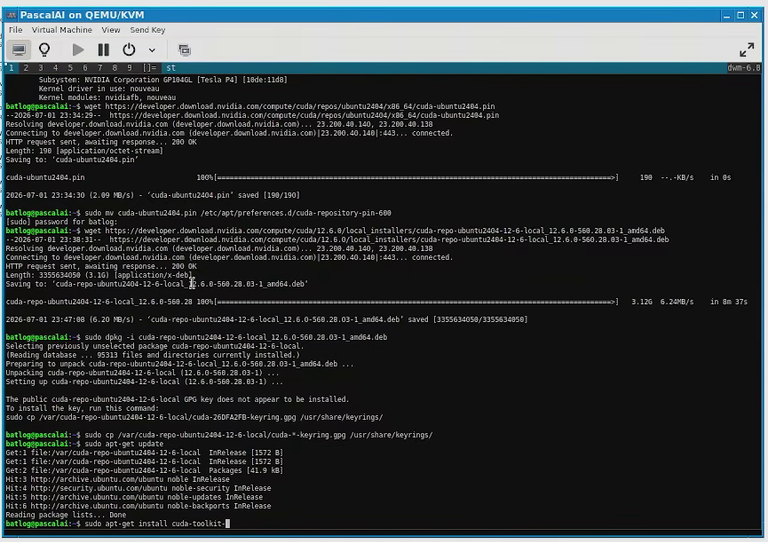Image resolution: width=768 pixels, height=542 pixels.
Task: Show the graphical console view icon
Action: [x=19, y=49]
